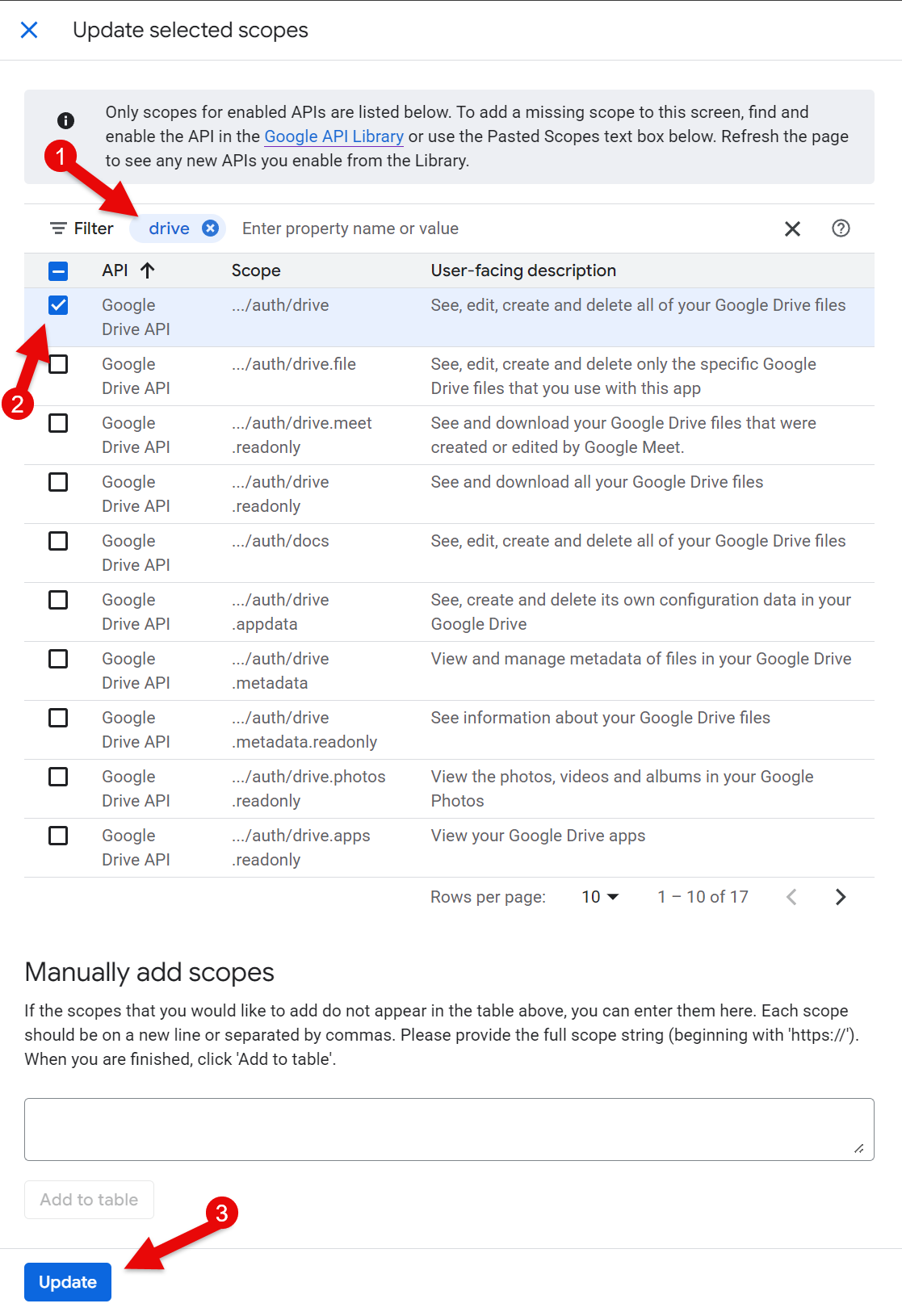The width and height of the screenshot is (902, 1316).
Task: Go to next page of scopes
Action: point(841,897)
